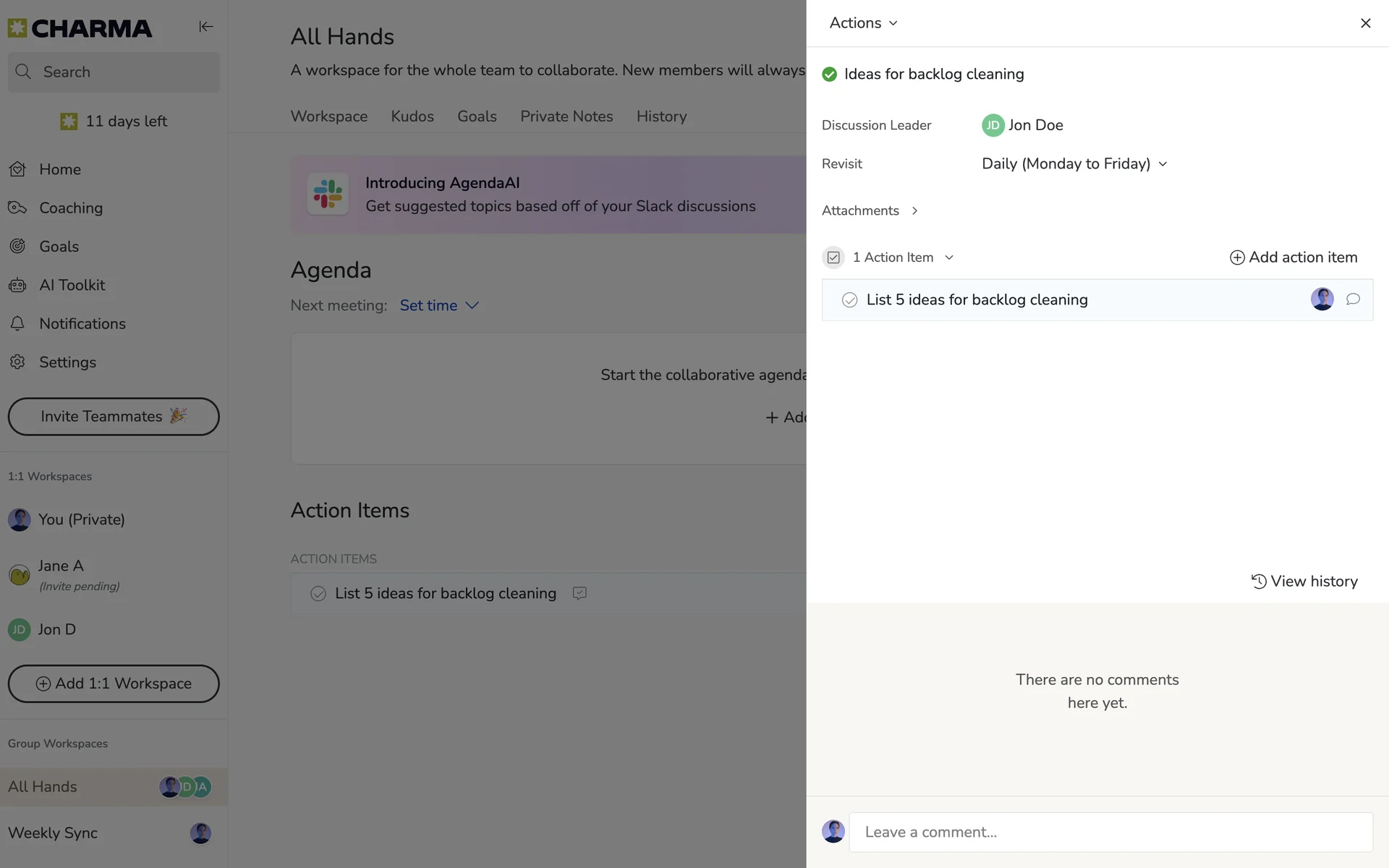Click the comment bubble icon on action item
This screenshot has width=1389, height=868.
click(1352, 299)
